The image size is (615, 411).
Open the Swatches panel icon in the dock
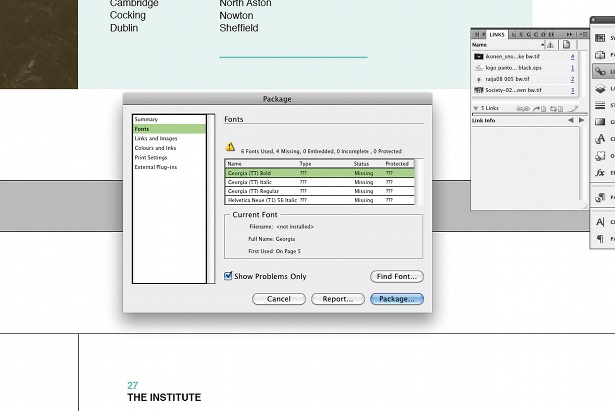pos(600,38)
